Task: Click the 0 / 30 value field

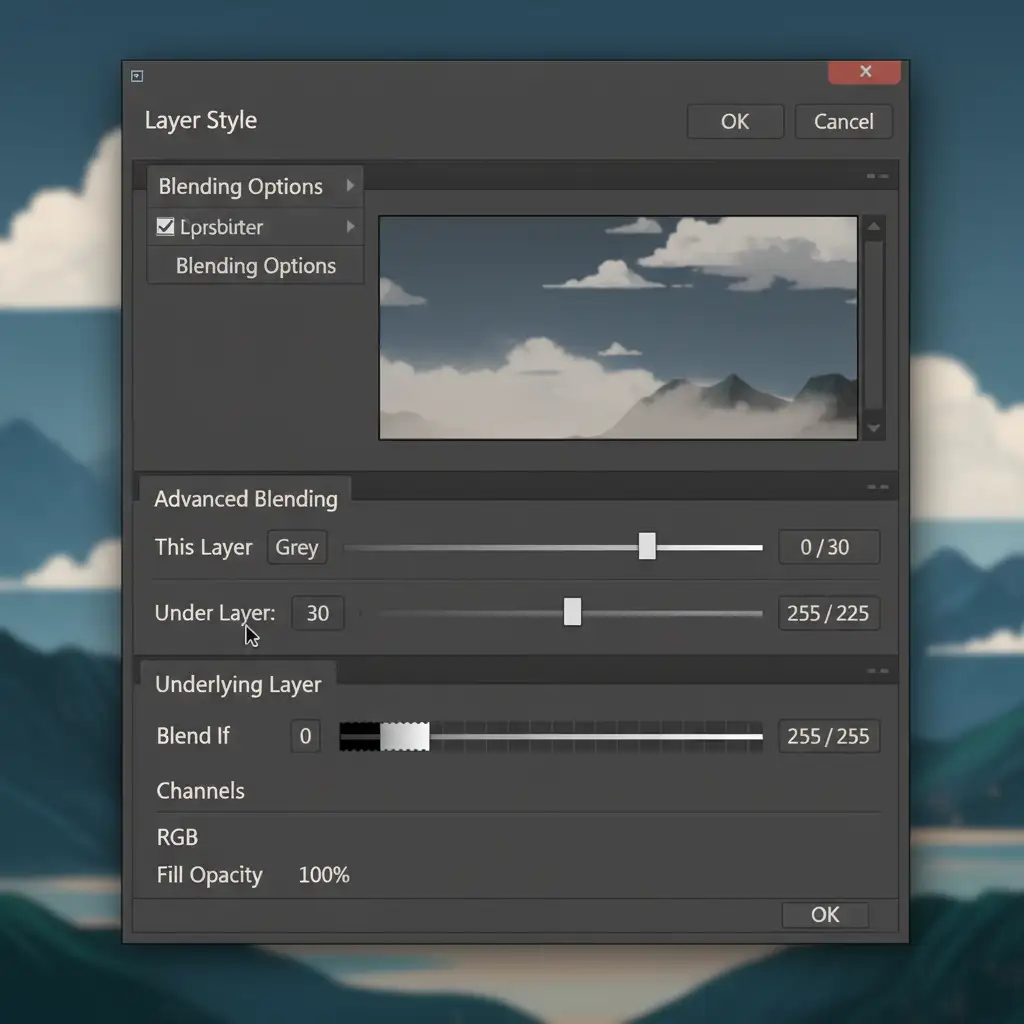Action: tap(828, 547)
